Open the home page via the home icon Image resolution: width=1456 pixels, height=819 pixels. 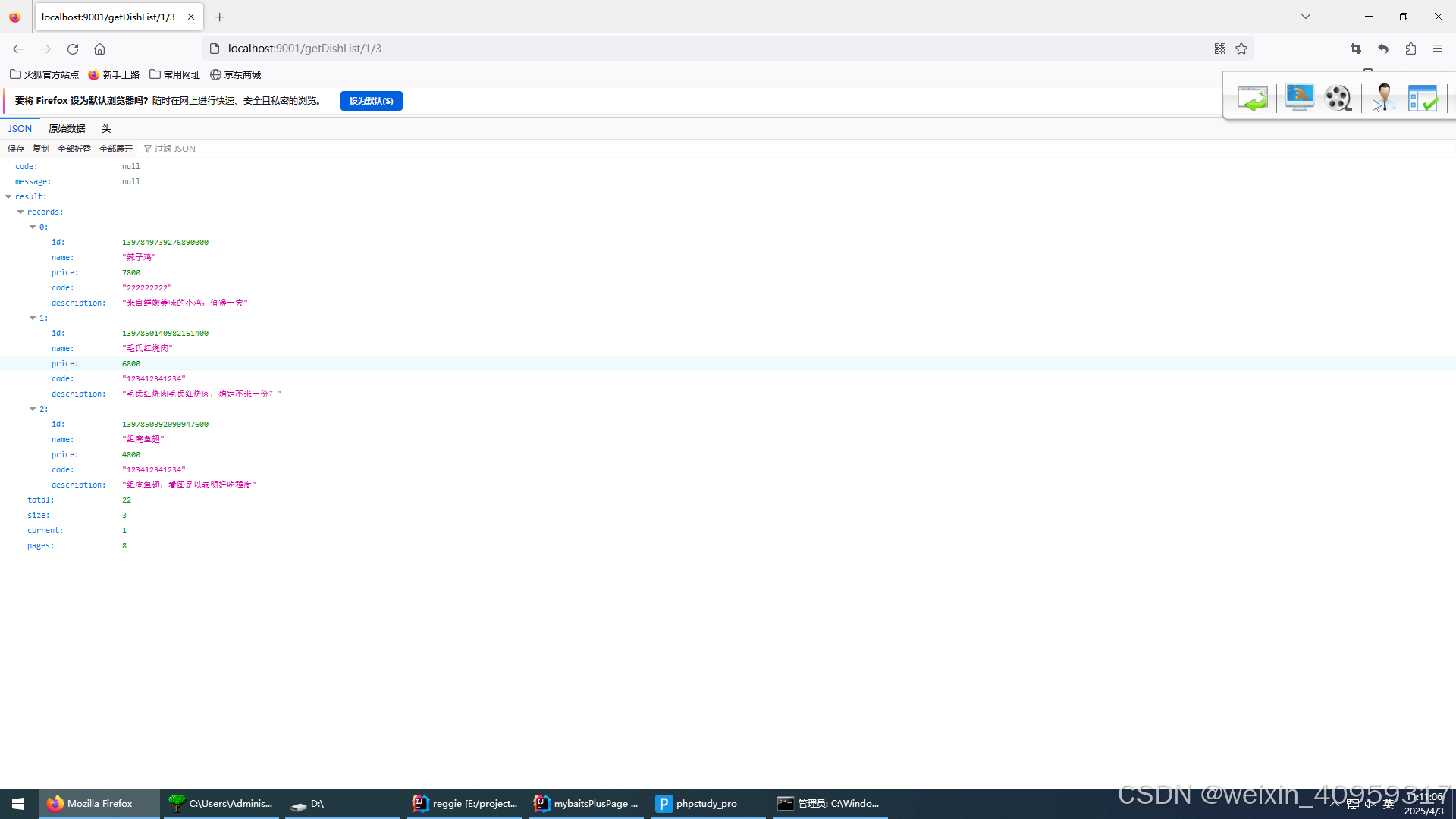pyautogui.click(x=99, y=49)
